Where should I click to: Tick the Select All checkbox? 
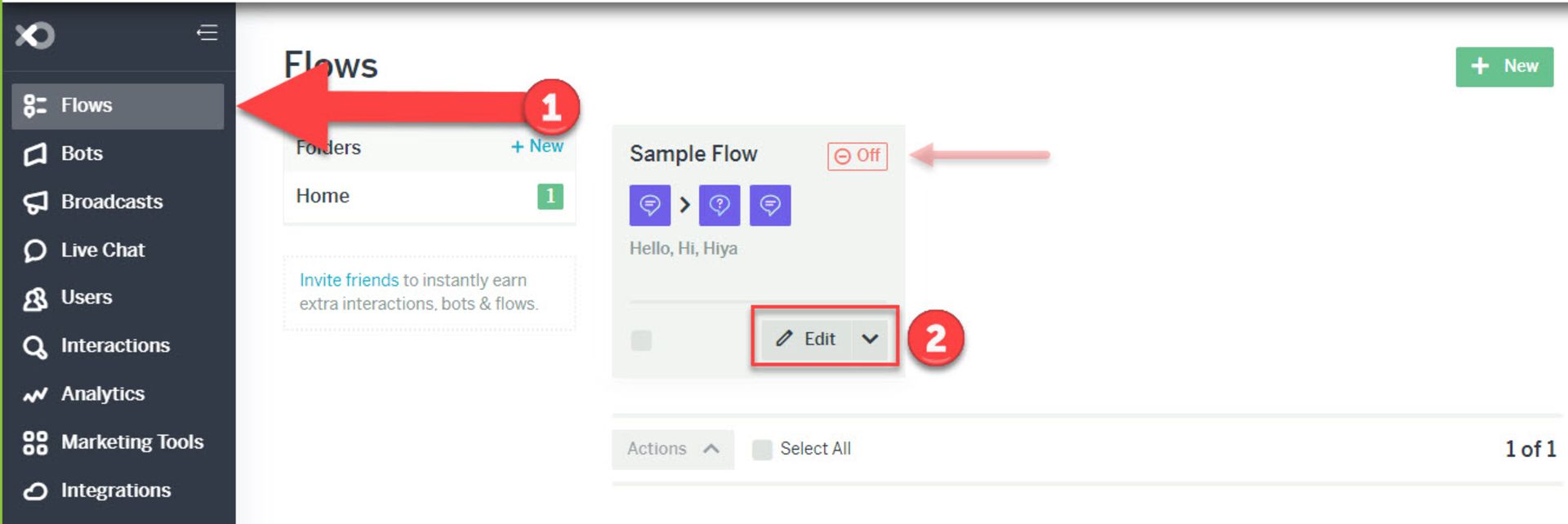(762, 450)
